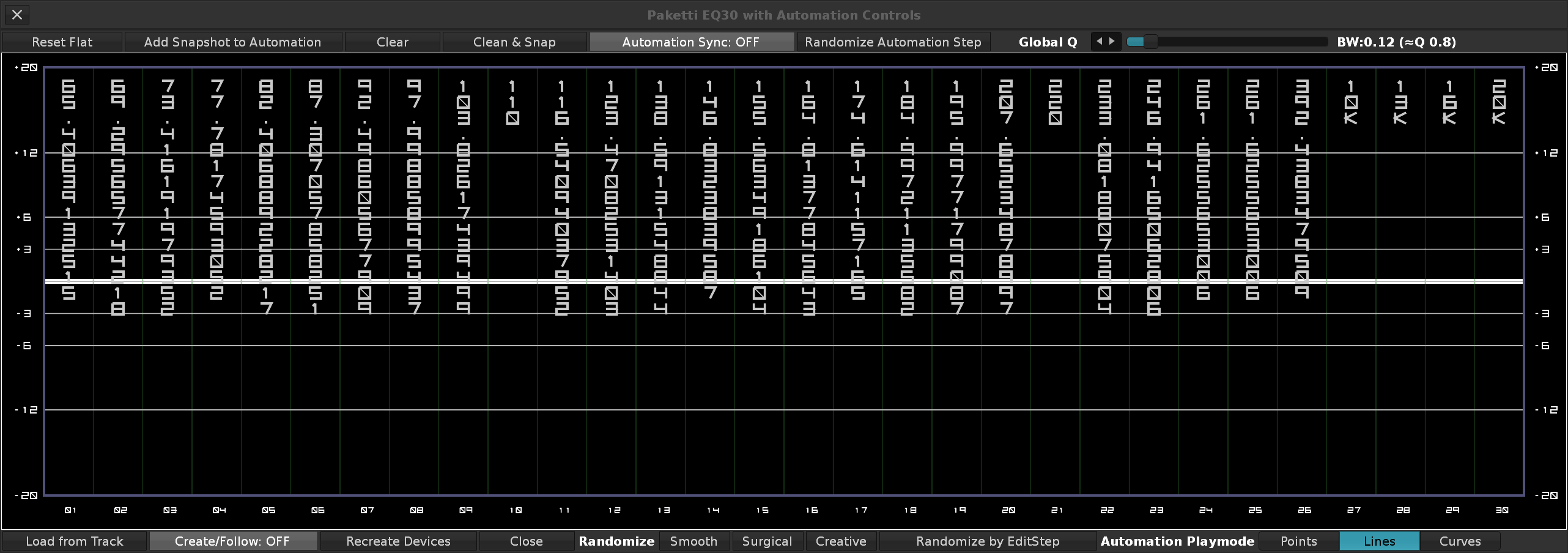Image resolution: width=1568 pixels, height=553 pixels.
Task: Click EQ band 16 column
Action: click(x=808, y=281)
